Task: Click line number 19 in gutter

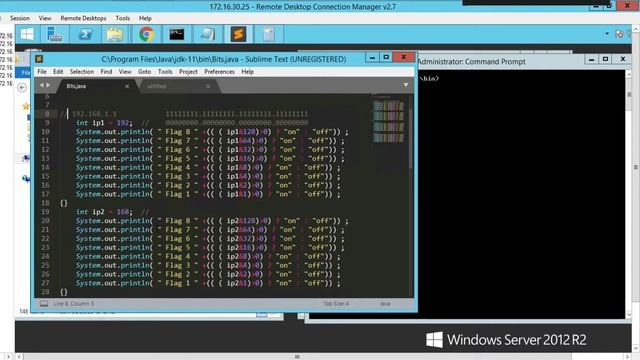Action: click(45, 212)
